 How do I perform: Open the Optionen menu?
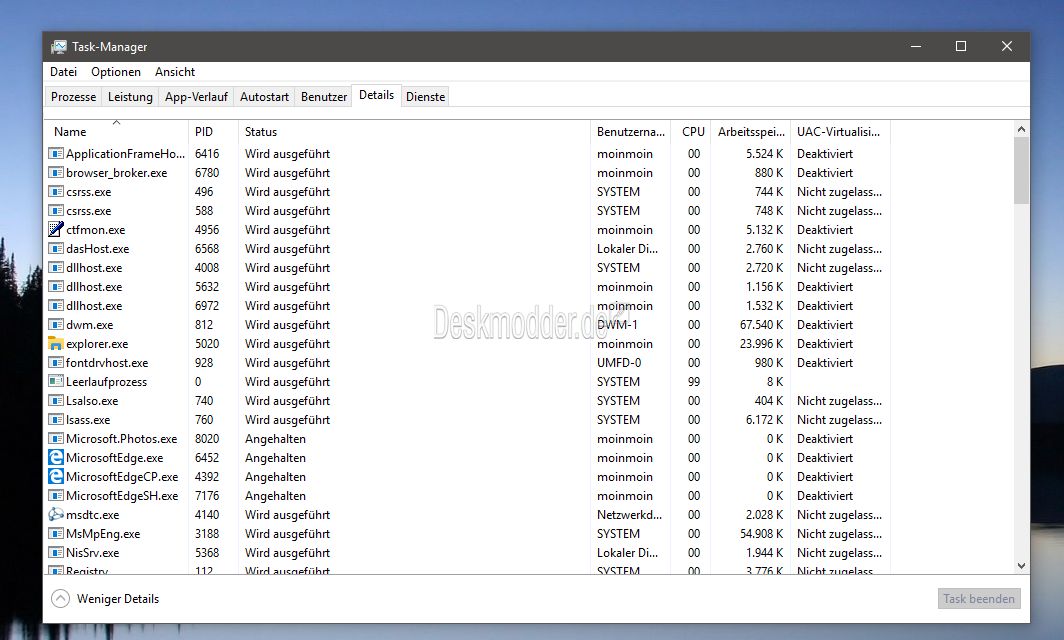(116, 72)
